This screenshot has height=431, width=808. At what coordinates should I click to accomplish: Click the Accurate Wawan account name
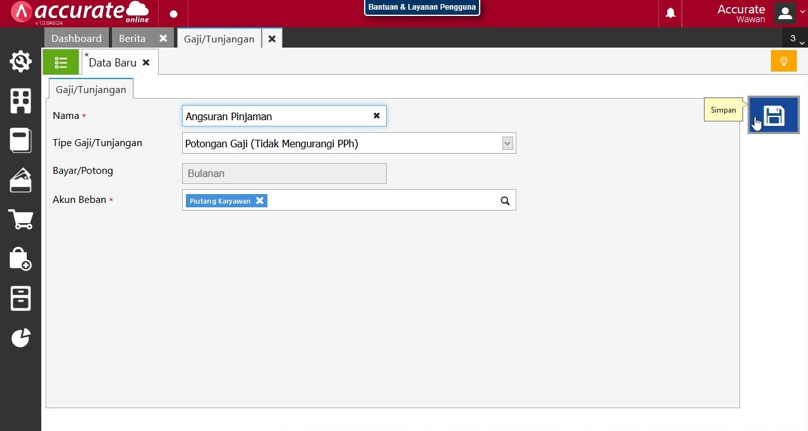pos(741,13)
